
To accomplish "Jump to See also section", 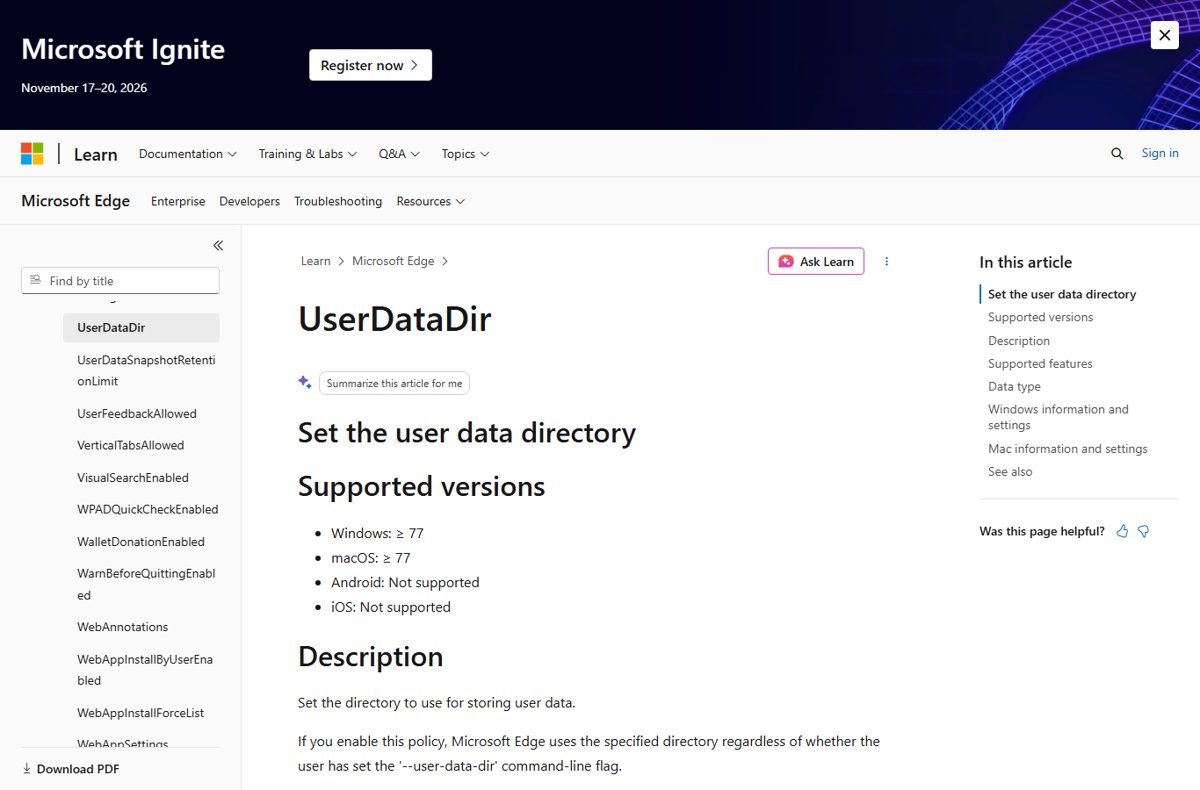I will pos(1010,472).
